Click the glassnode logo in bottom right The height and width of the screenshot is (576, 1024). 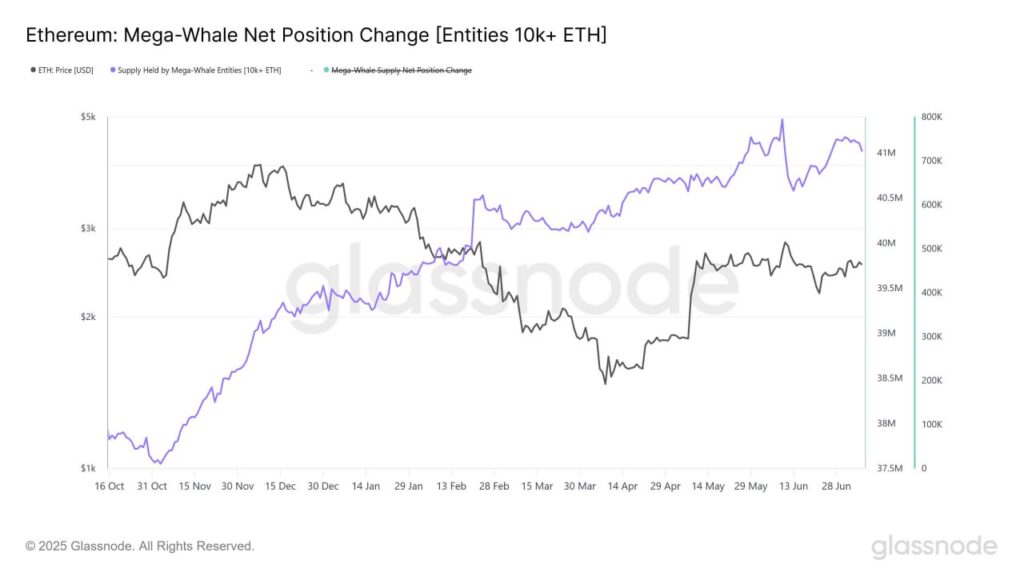click(933, 547)
